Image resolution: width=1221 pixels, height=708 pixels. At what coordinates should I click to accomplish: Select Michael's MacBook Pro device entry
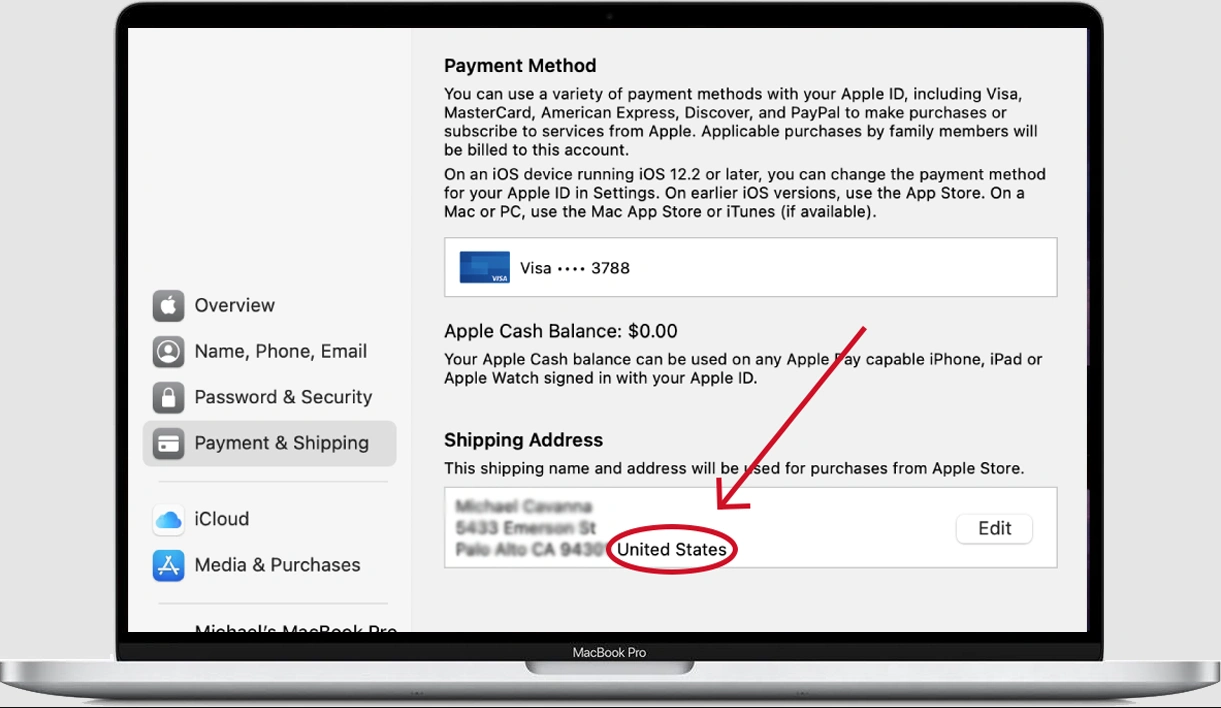pyautogui.click(x=296, y=629)
